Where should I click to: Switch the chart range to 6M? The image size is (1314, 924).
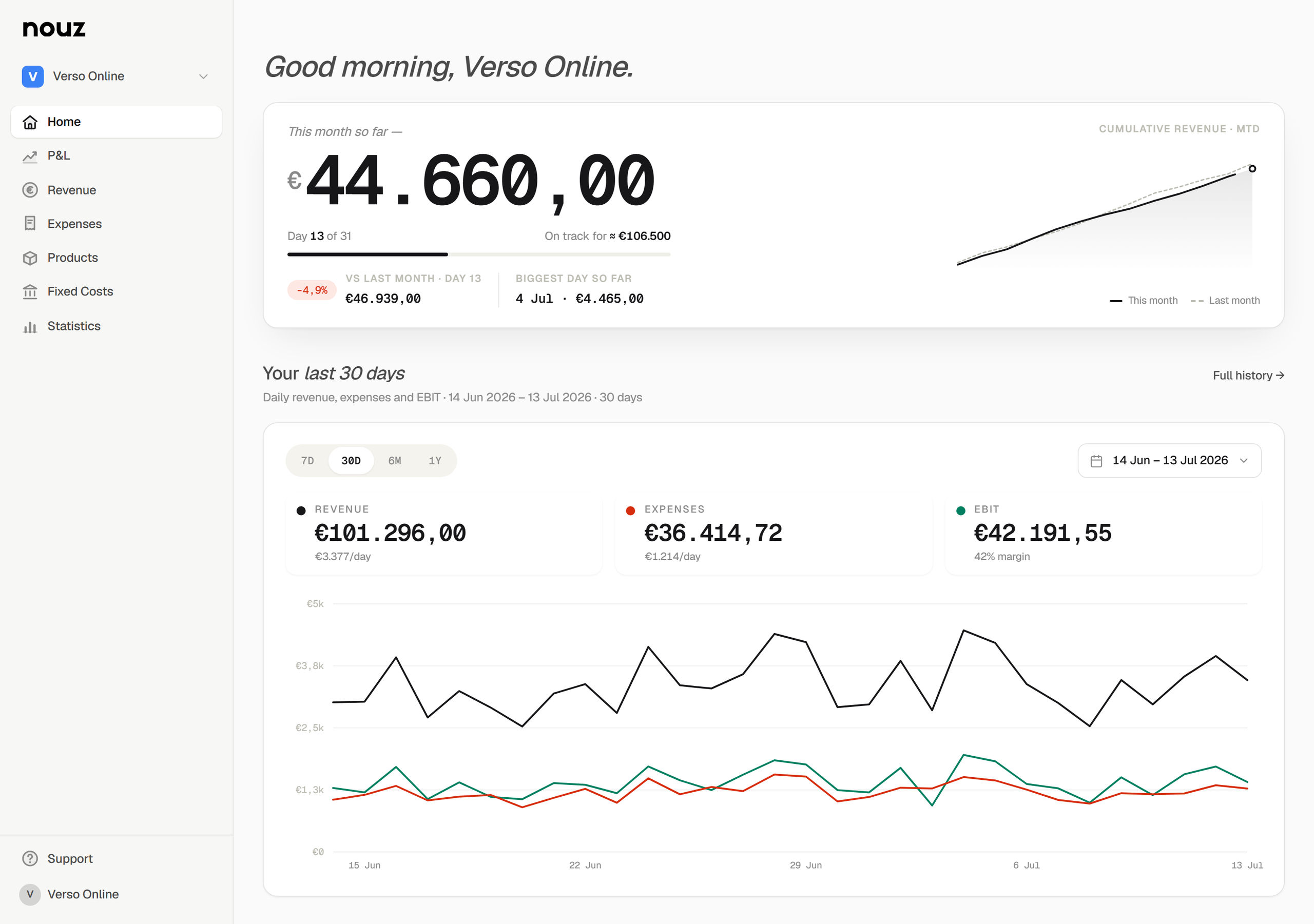394,461
